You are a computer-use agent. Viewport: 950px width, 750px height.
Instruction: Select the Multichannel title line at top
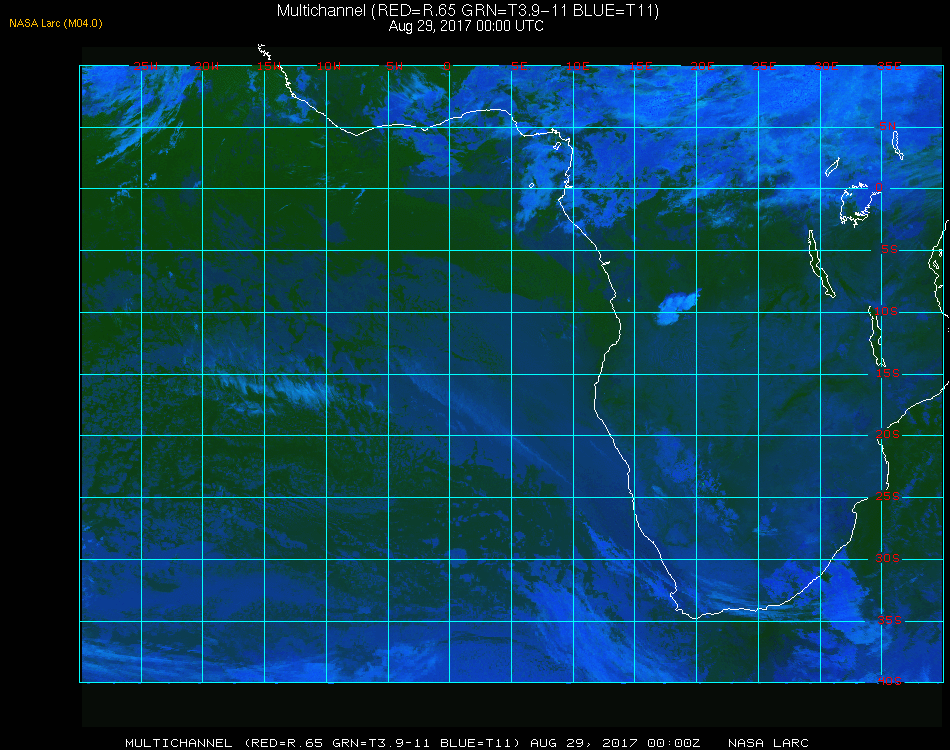(468, 10)
